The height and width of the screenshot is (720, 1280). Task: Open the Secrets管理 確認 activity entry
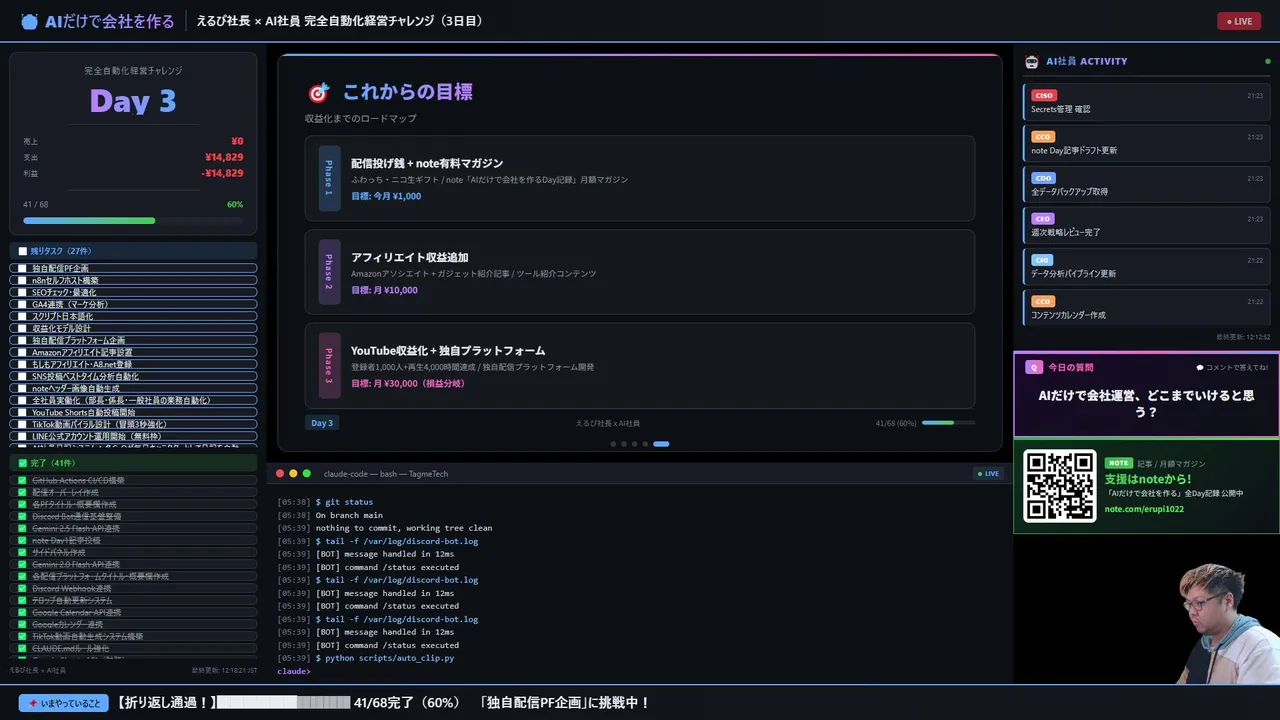(1147, 102)
